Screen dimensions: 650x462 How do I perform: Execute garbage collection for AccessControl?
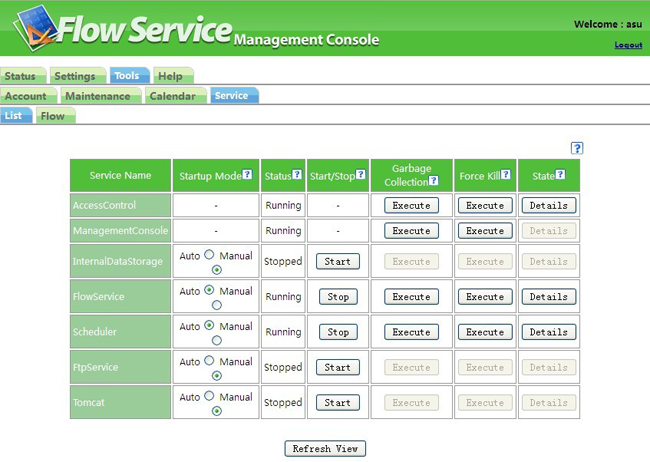pyautogui.click(x=411, y=205)
